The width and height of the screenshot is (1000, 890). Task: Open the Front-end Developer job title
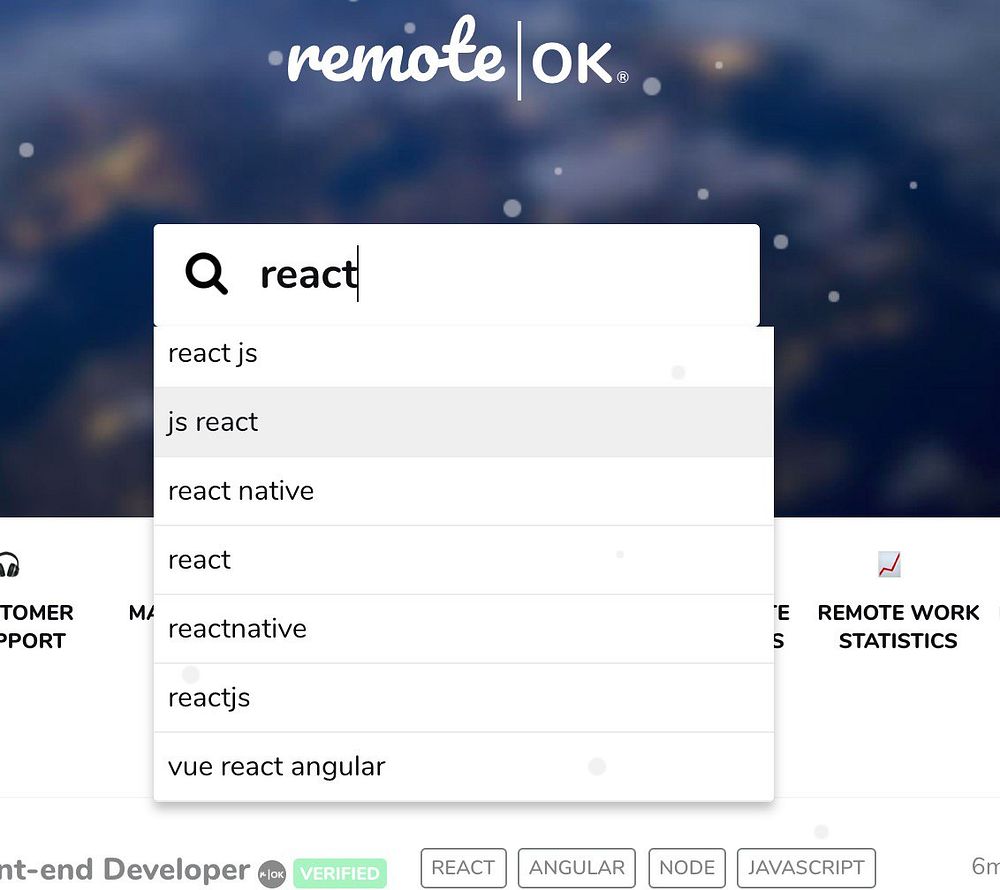pos(125,870)
